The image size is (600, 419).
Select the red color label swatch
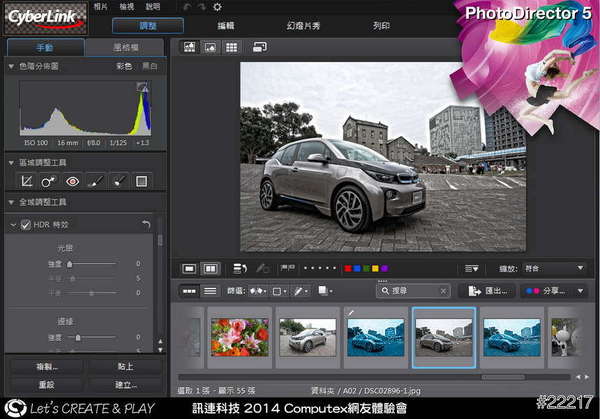pyautogui.click(x=347, y=268)
